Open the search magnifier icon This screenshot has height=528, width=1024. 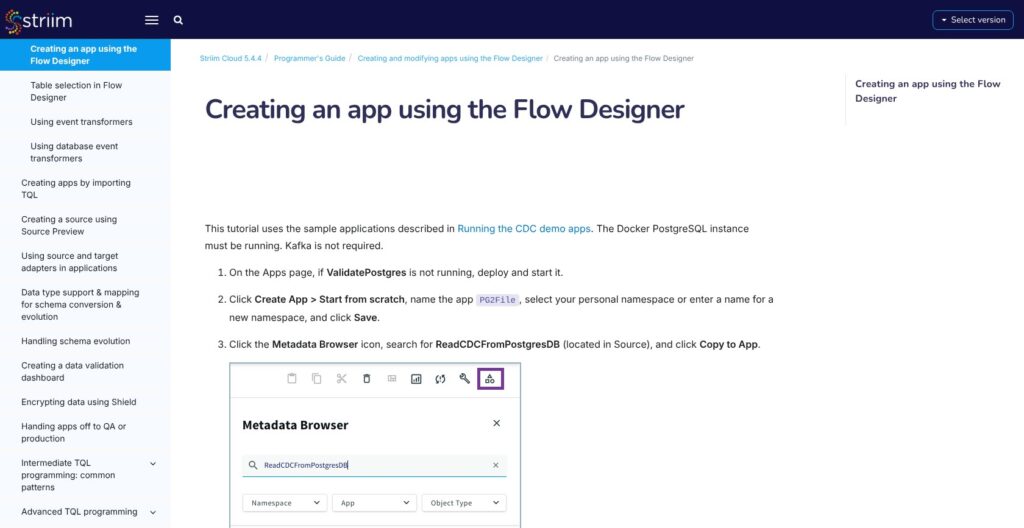tap(178, 20)
